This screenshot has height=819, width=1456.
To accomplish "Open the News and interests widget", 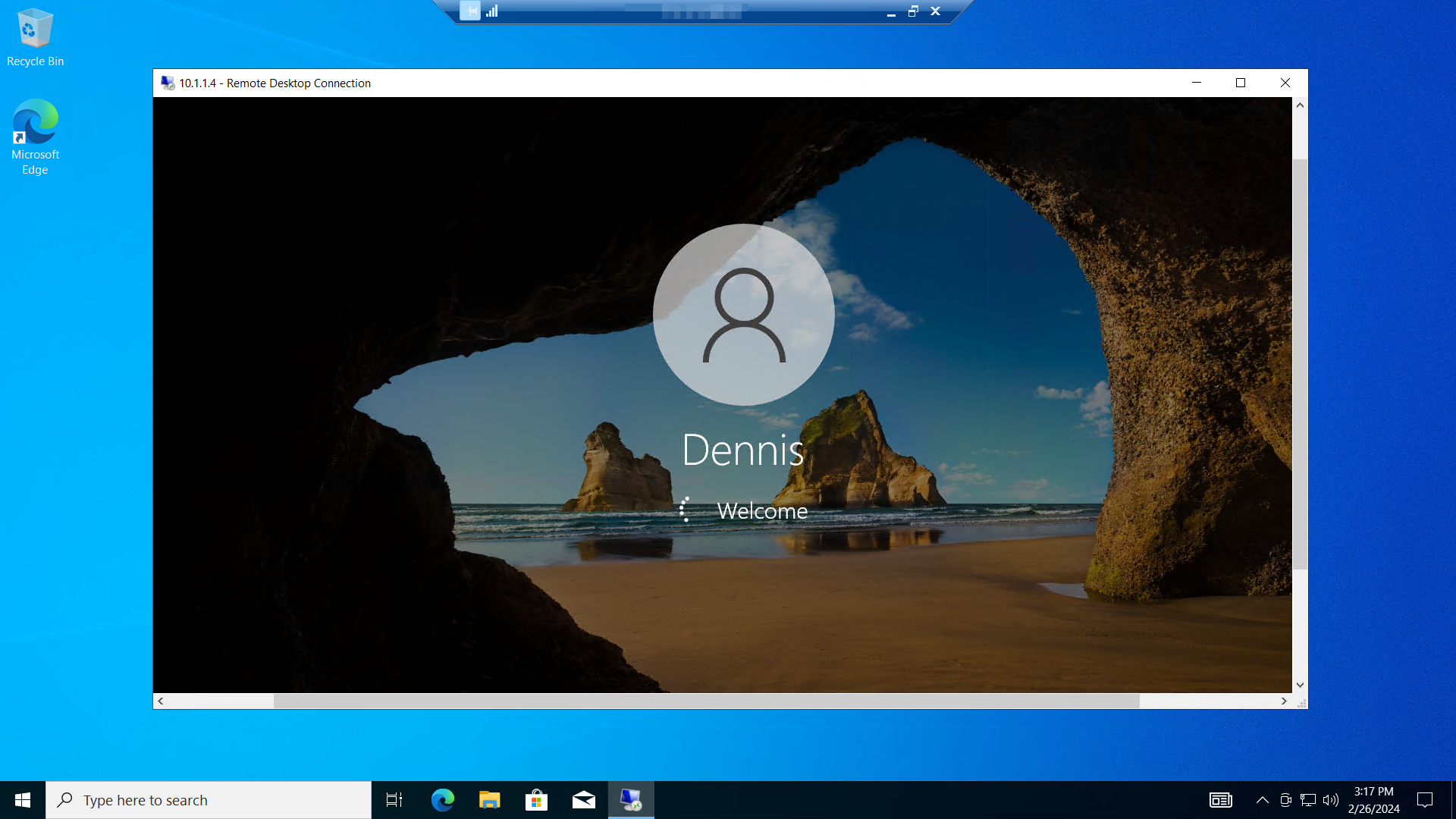I will (1220, 800).
